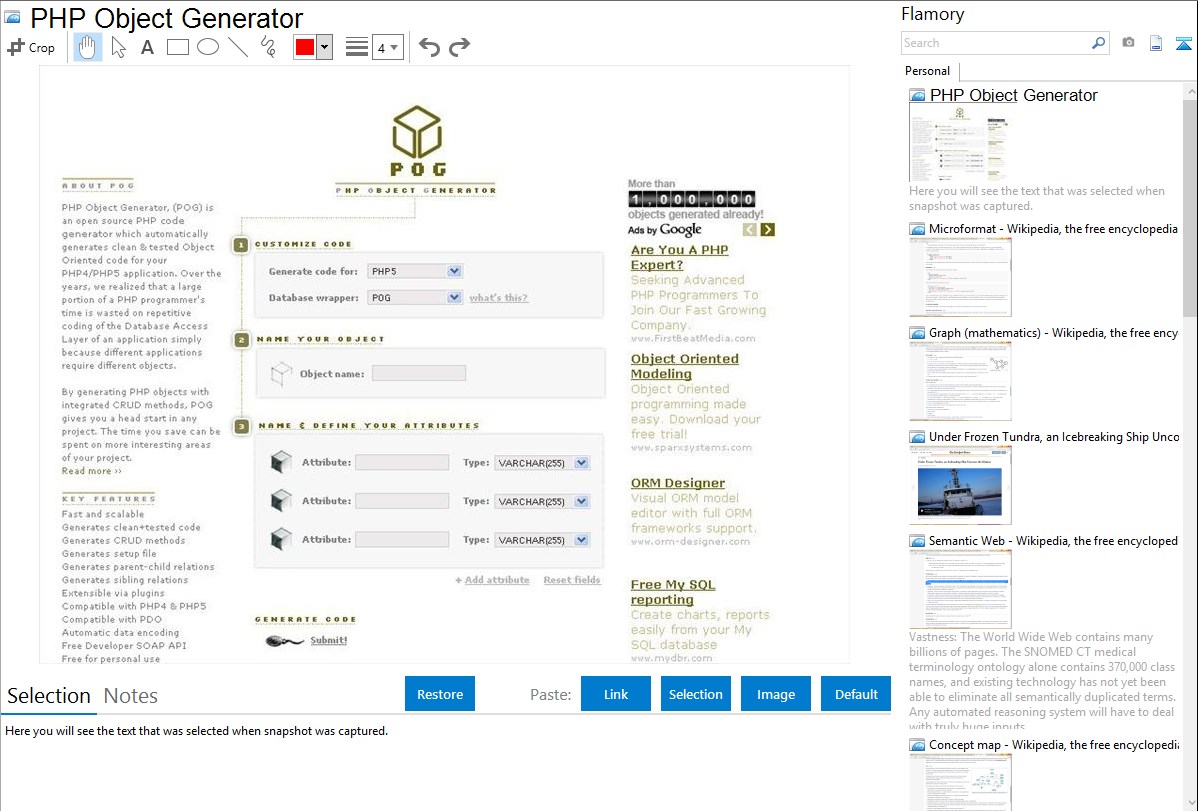Click the POG cube logo
1198x811 pixels.
(417, 131)
